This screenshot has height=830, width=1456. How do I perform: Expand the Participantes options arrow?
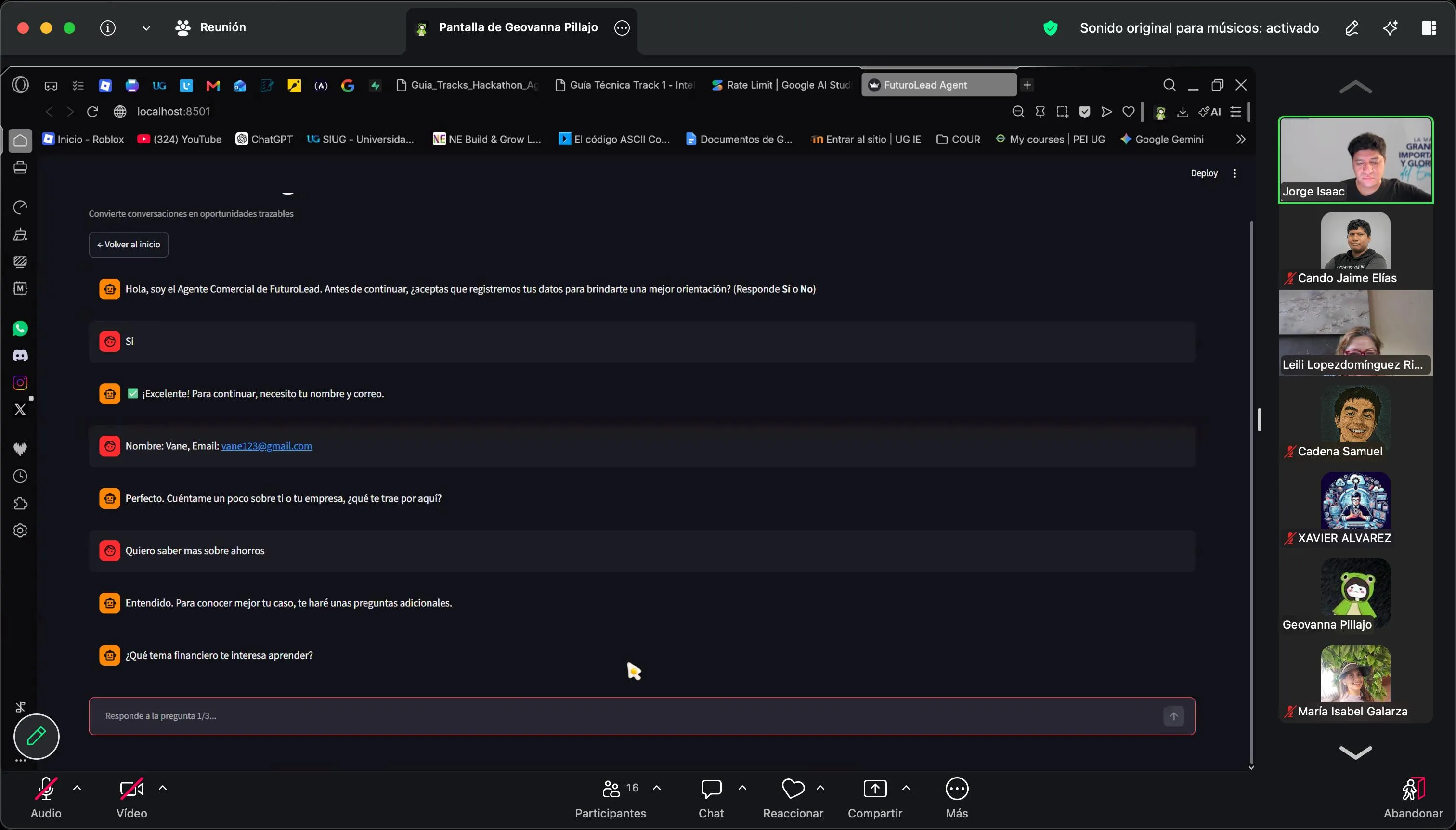click(x=657, y=789)
